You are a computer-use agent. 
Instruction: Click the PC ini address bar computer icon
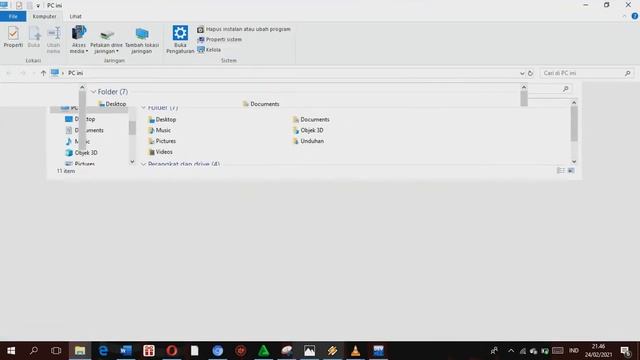tap(55, 73)
